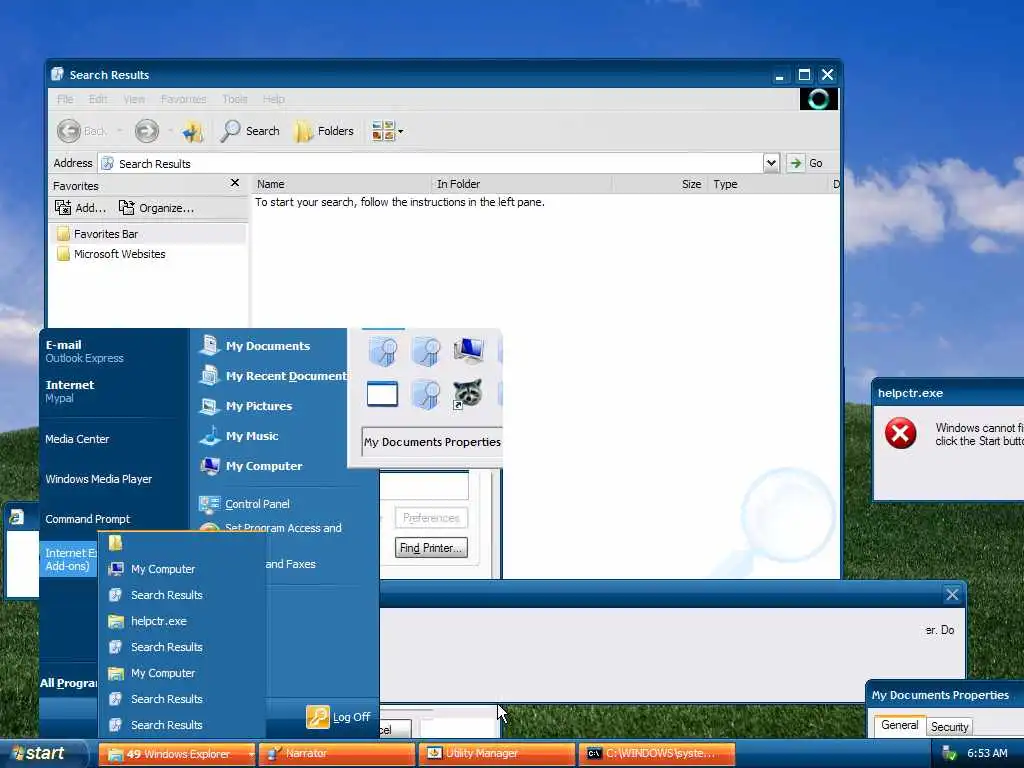The height and width of the screenshot is (768, 1024).
Task: Click the helpctr.exe red error icon
Action: [901, 433]
